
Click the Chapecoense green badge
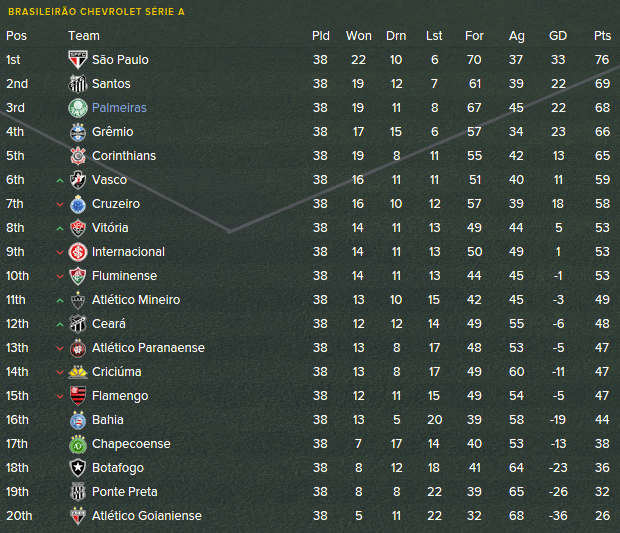point(77,444)
